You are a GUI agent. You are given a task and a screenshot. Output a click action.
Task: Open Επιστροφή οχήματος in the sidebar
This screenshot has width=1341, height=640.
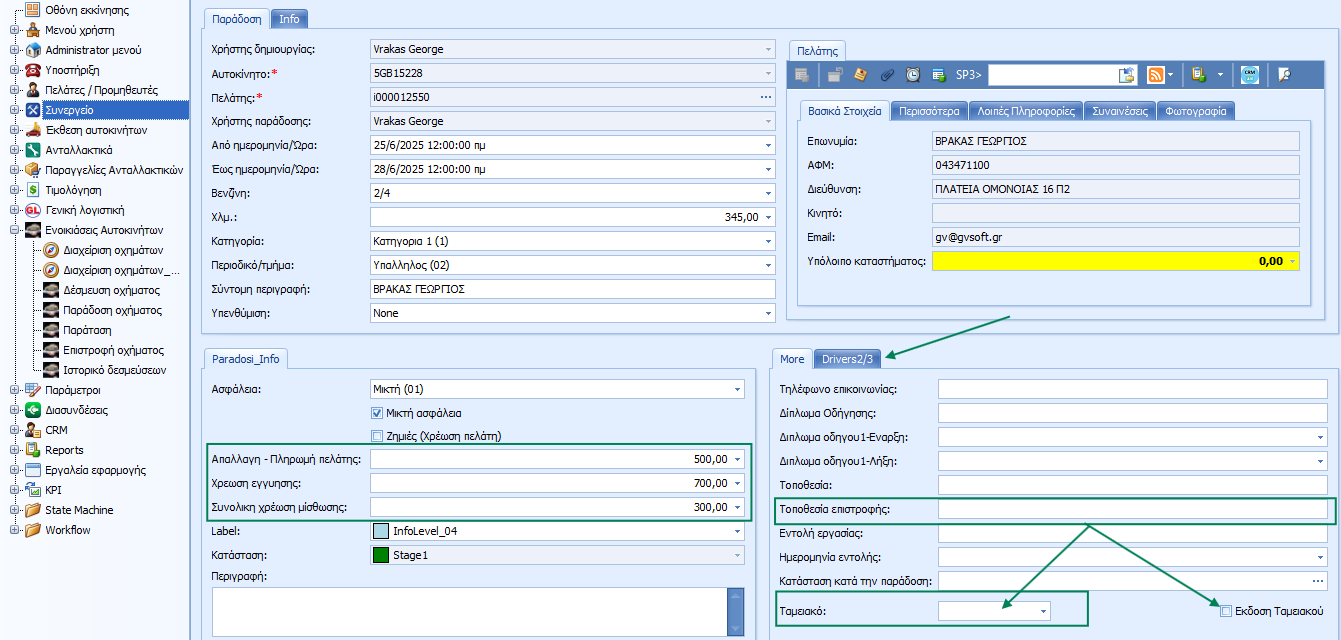tap(113, 350)
